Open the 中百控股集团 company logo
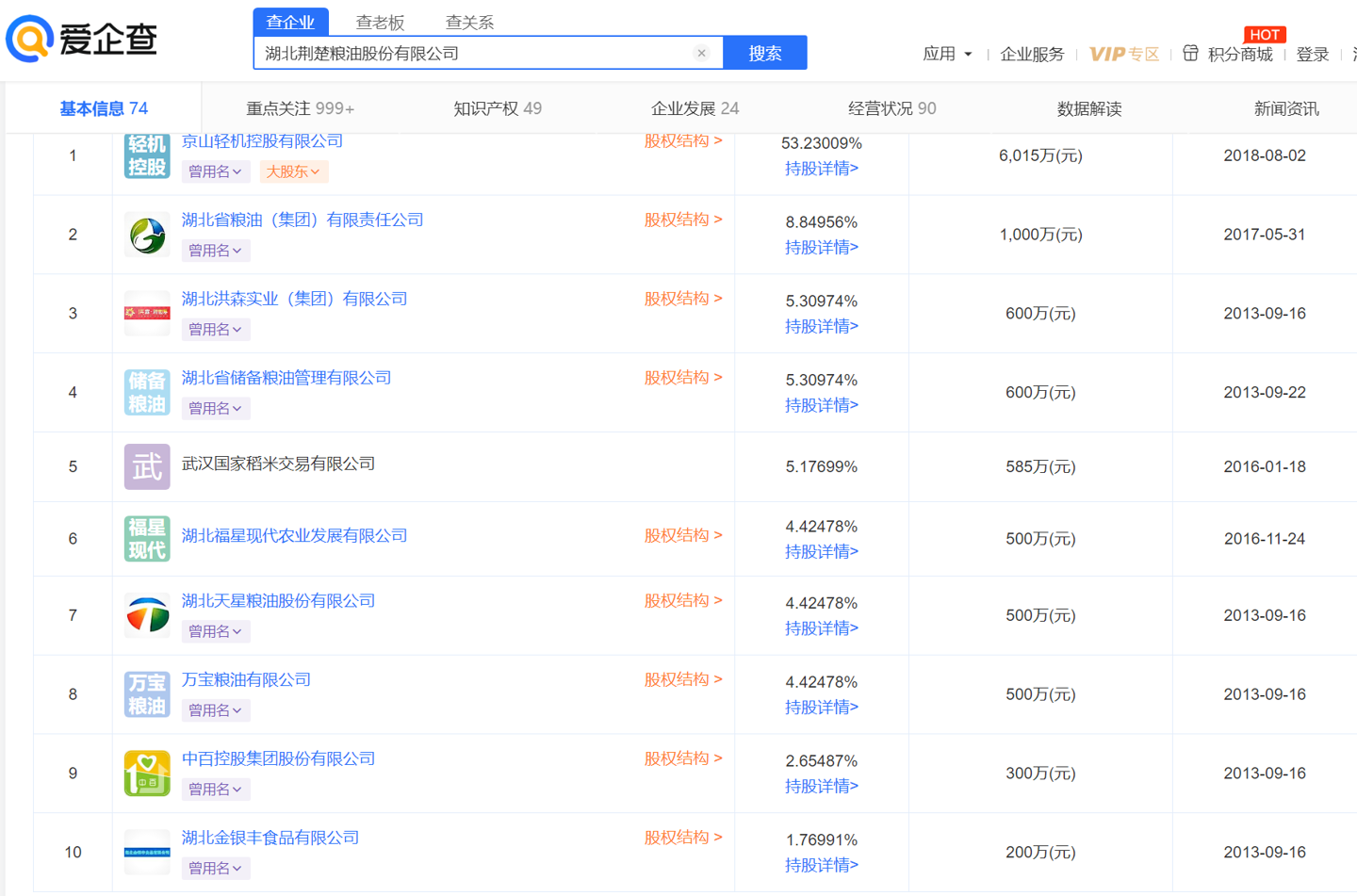Screen dimensions: 1357x896 point(147,774)
